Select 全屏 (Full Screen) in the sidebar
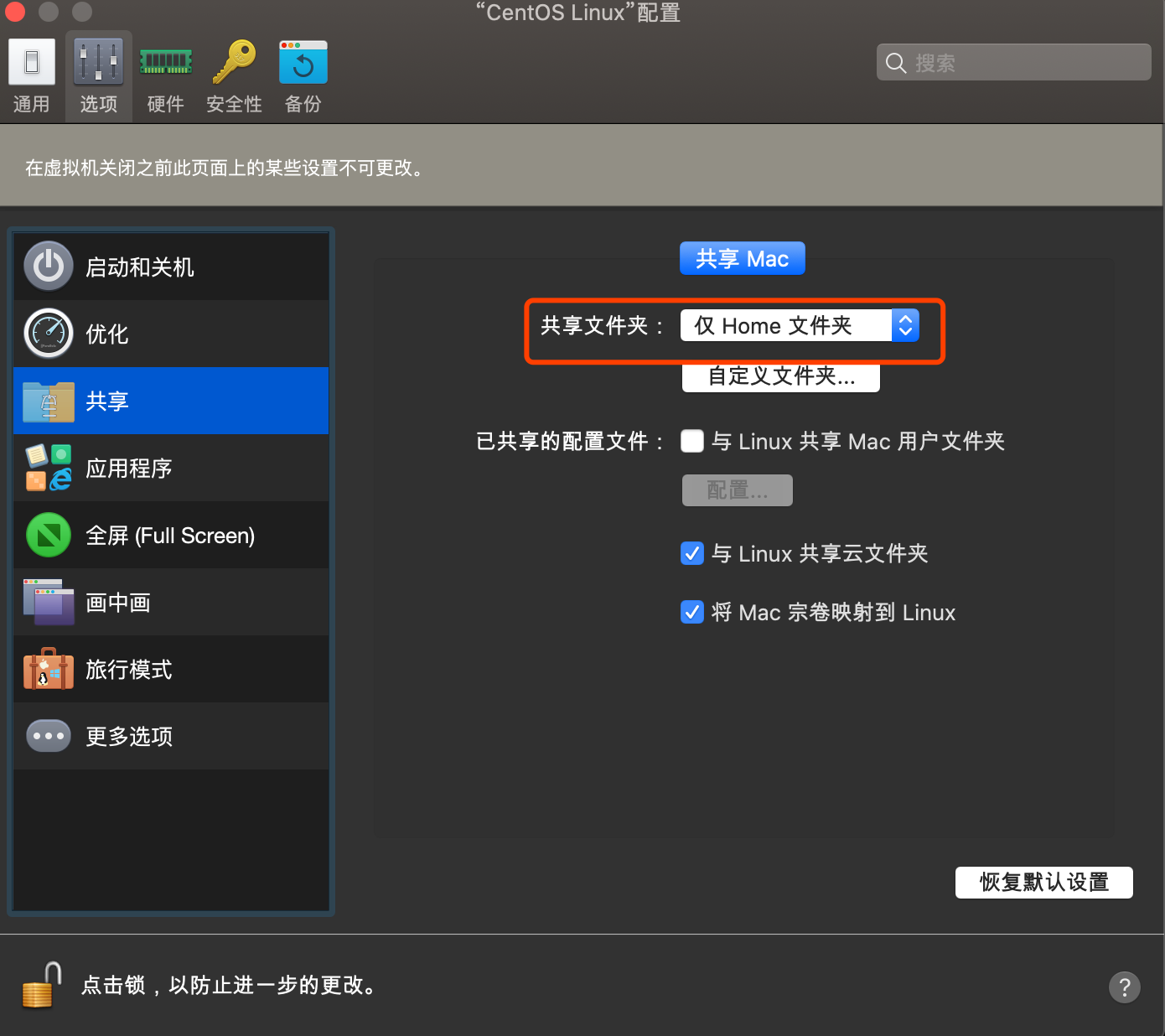 tap(171, 535)
